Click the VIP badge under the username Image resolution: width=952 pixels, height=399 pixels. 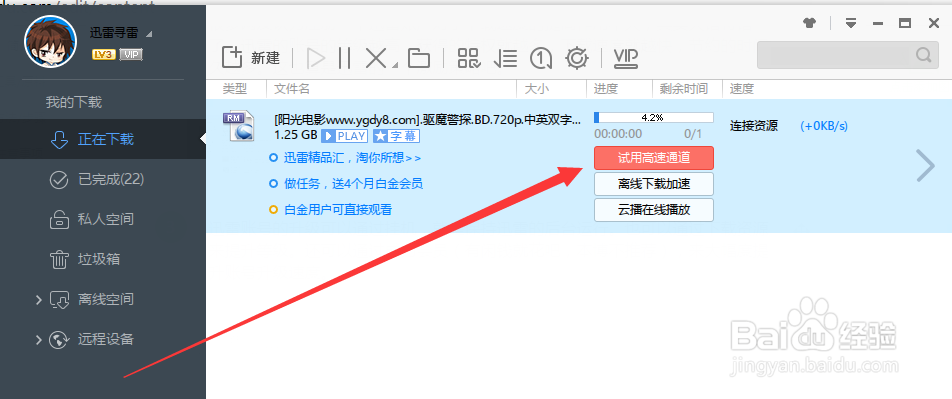(x=131, y=55)
